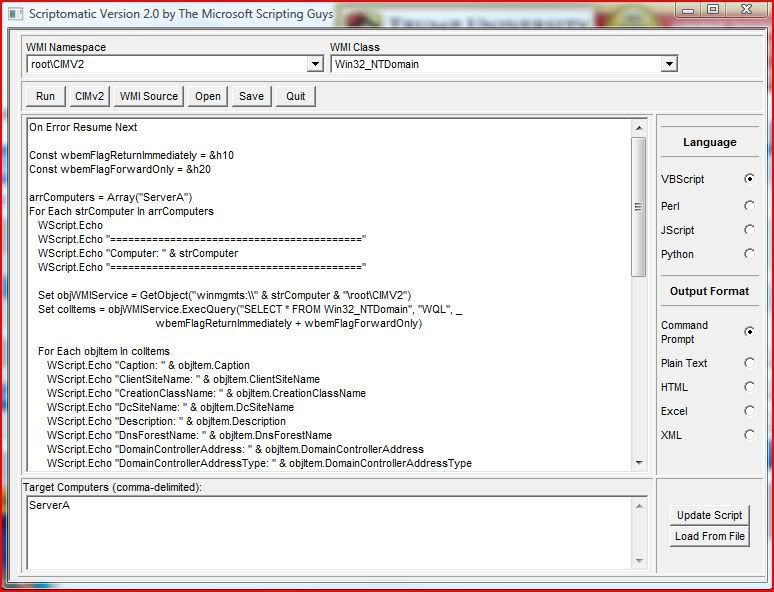Click the 'DnsForestName: ' echo script line
Viewport: 774px width, 592px height.
click(190, 435)
